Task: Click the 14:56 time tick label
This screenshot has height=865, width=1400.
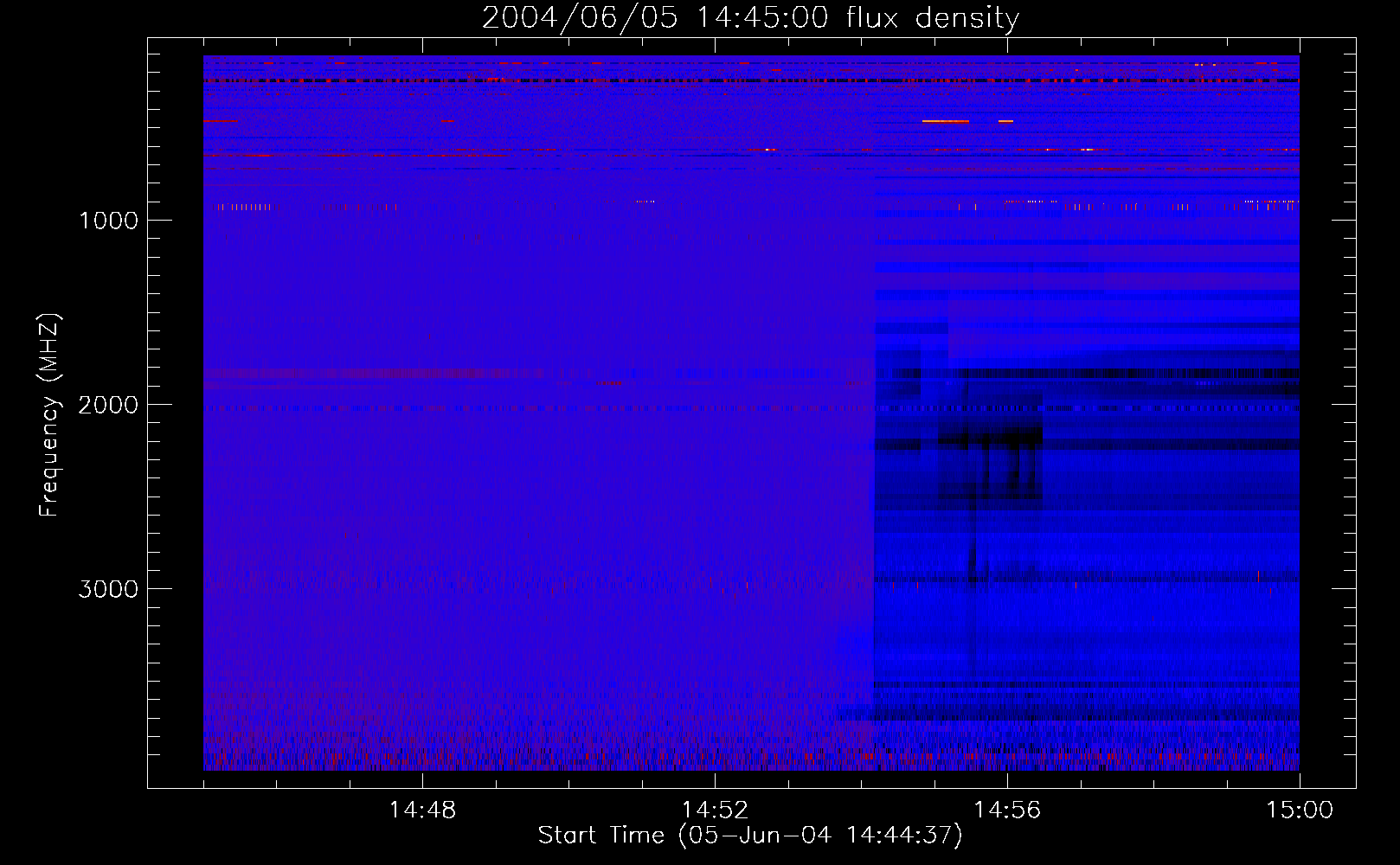Action: (x=1007, y=811)
